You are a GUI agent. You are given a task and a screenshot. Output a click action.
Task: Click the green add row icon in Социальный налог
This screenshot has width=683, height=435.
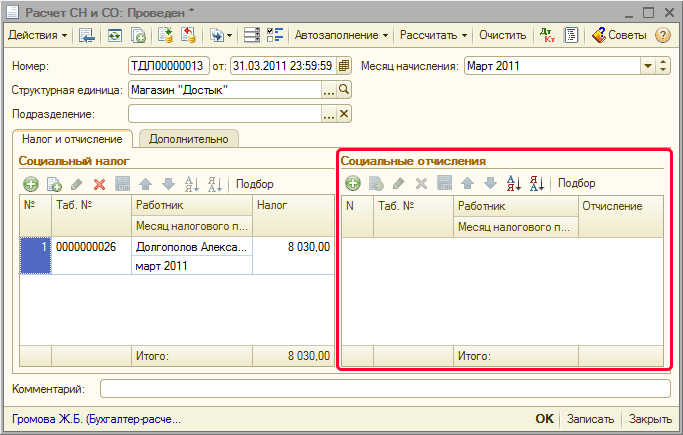[x=30, y=184]
